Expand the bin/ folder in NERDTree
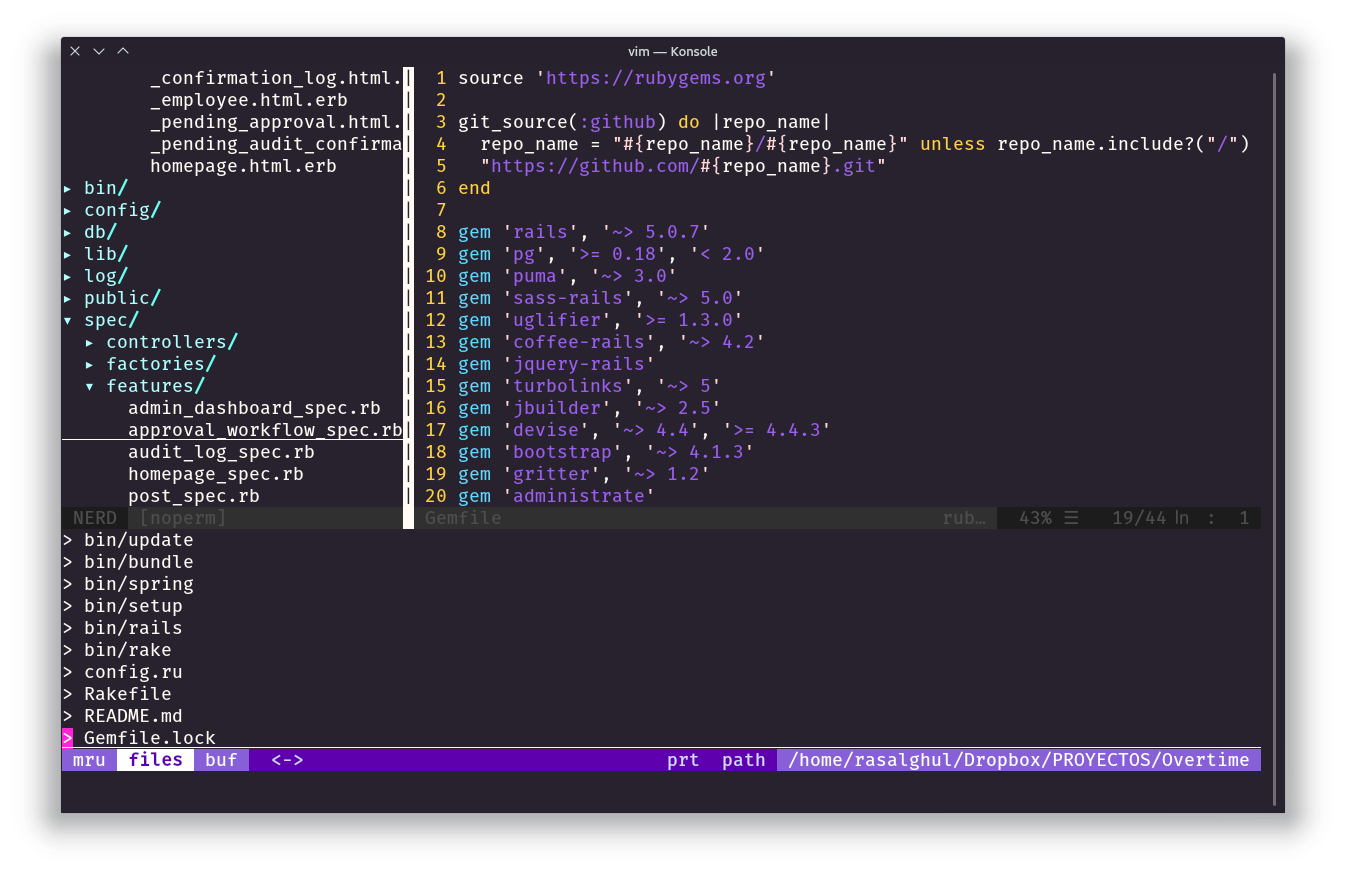Viewport: 1346px width, 874px height. [68, 188]
